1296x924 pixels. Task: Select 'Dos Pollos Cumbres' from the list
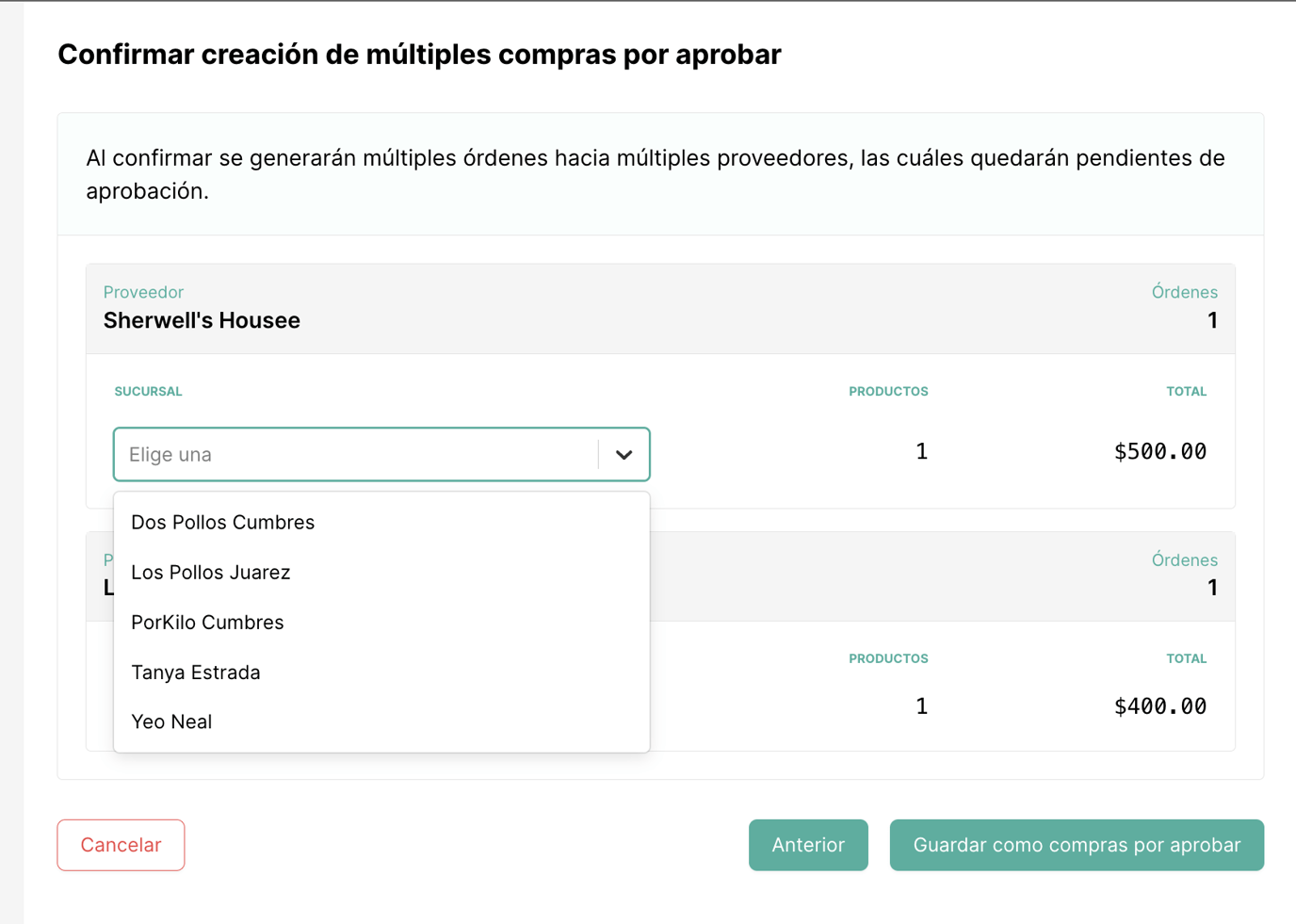[x=223, y=523]
